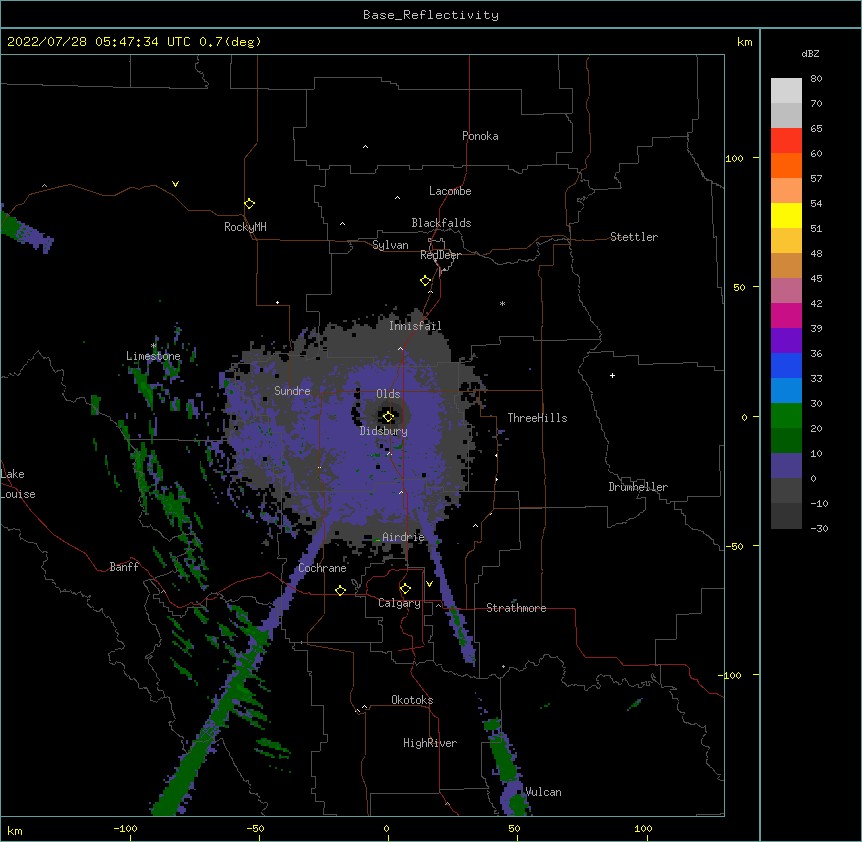Click the Stettler label
The width and height of the screenshot is (862, 842).
[634, 237]
